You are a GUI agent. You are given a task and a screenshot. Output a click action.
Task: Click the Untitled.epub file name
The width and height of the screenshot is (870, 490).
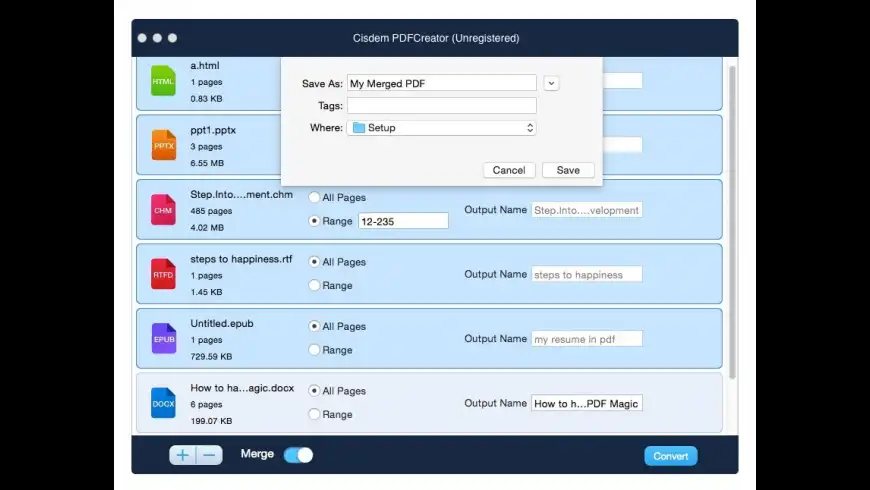[222, 324]
